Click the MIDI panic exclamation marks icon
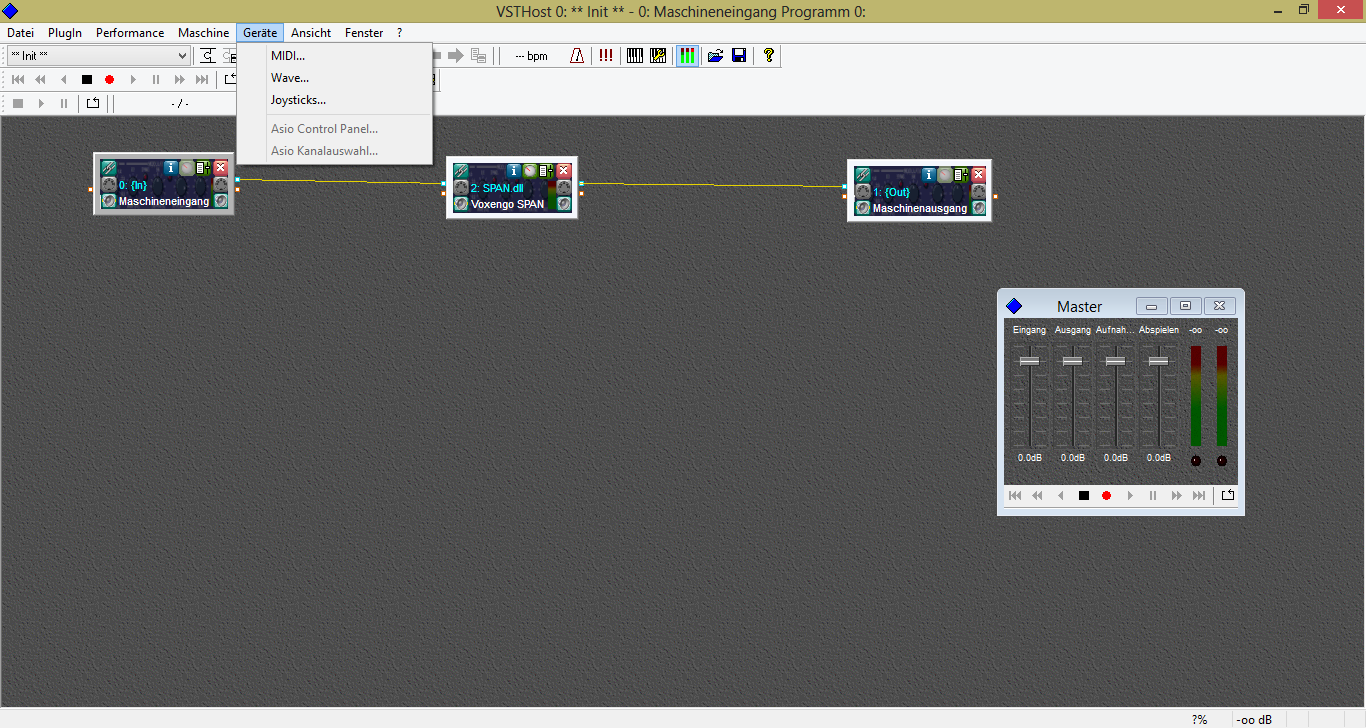1366x728 pixels. [606, 56]
